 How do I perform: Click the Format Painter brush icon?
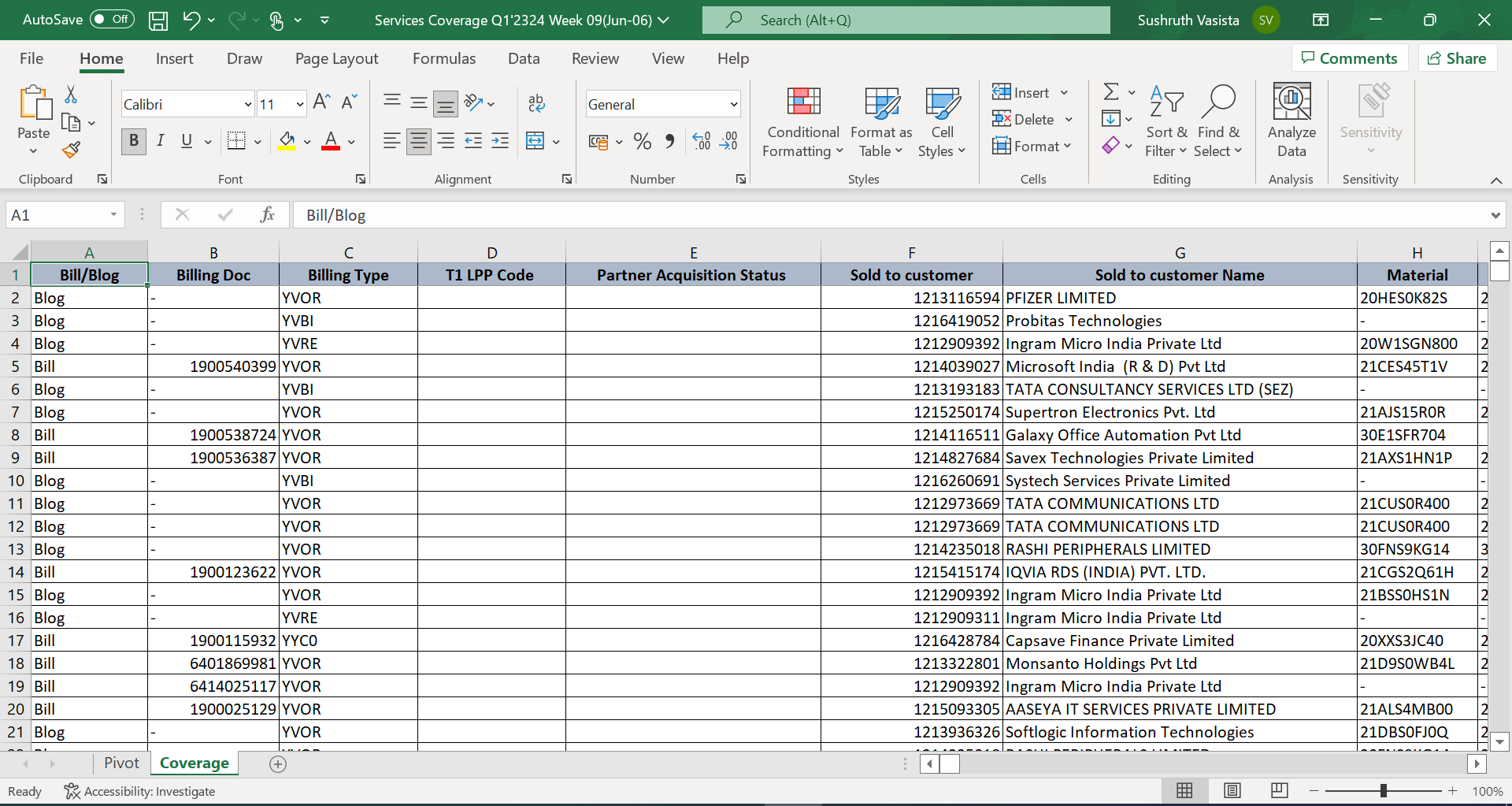(x=72, y=150)
